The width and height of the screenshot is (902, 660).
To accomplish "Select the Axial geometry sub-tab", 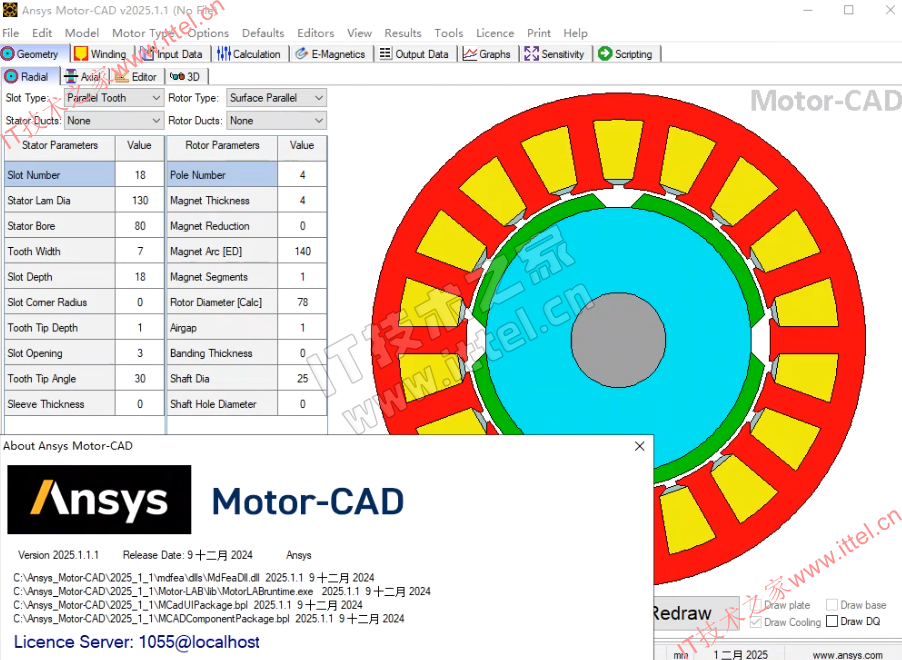I will [x=84, y=77].
